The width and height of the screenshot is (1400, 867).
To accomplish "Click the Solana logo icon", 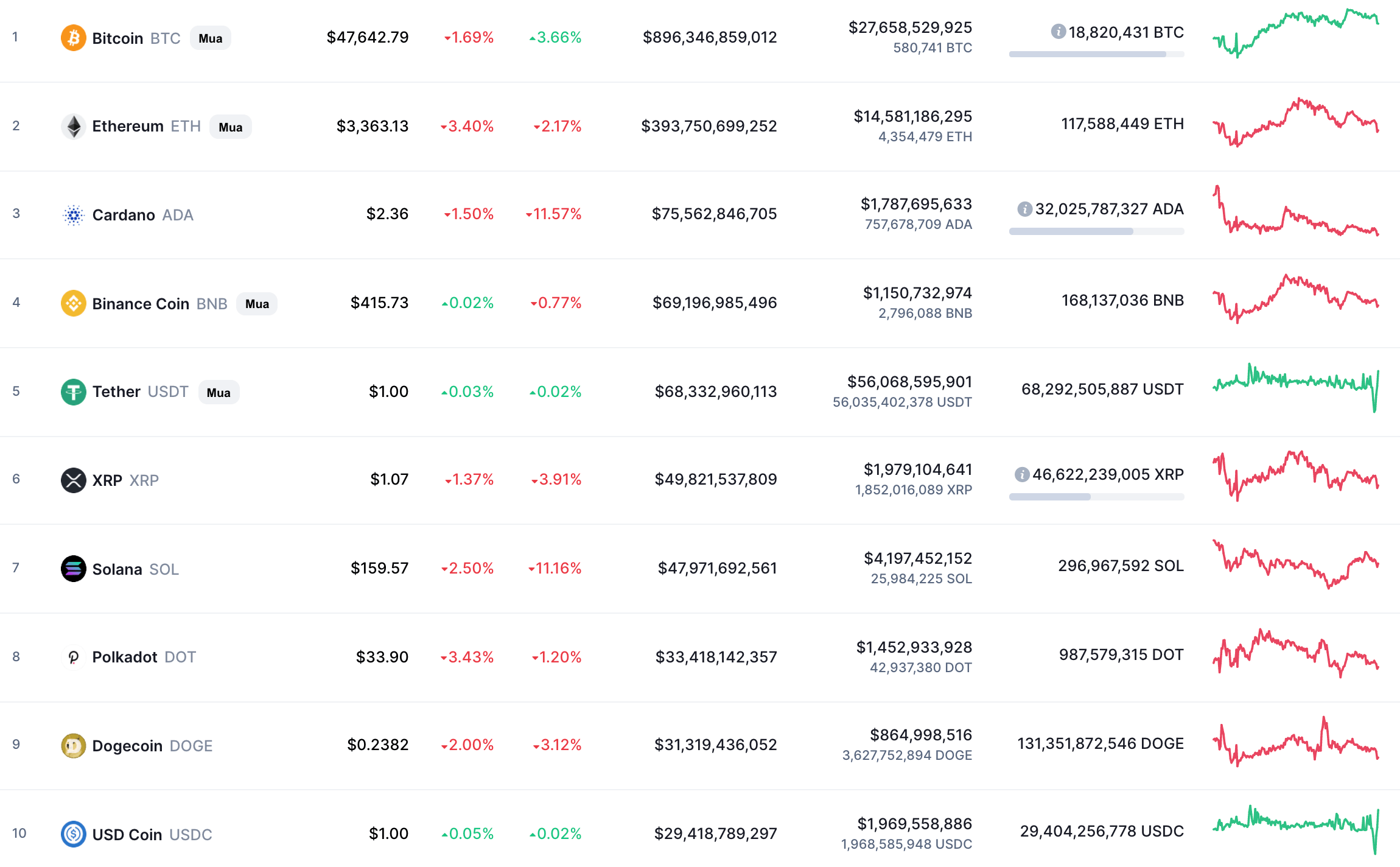I will coord(73,568).
